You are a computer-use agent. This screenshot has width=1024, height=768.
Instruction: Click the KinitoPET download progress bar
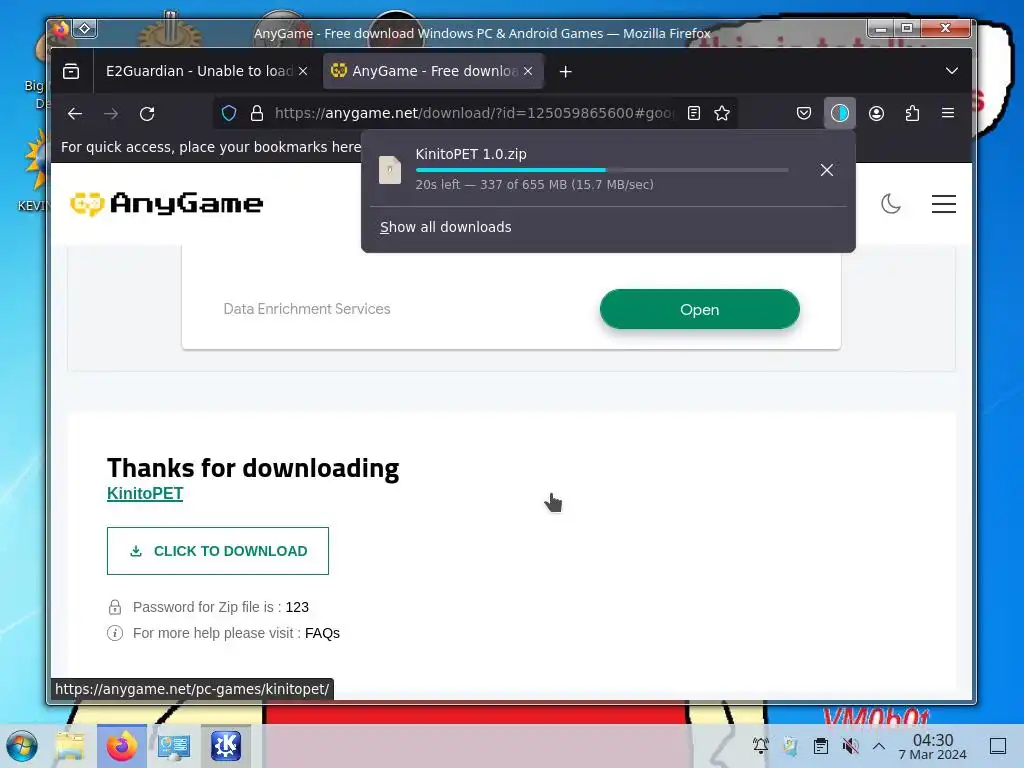pos(601,170)
